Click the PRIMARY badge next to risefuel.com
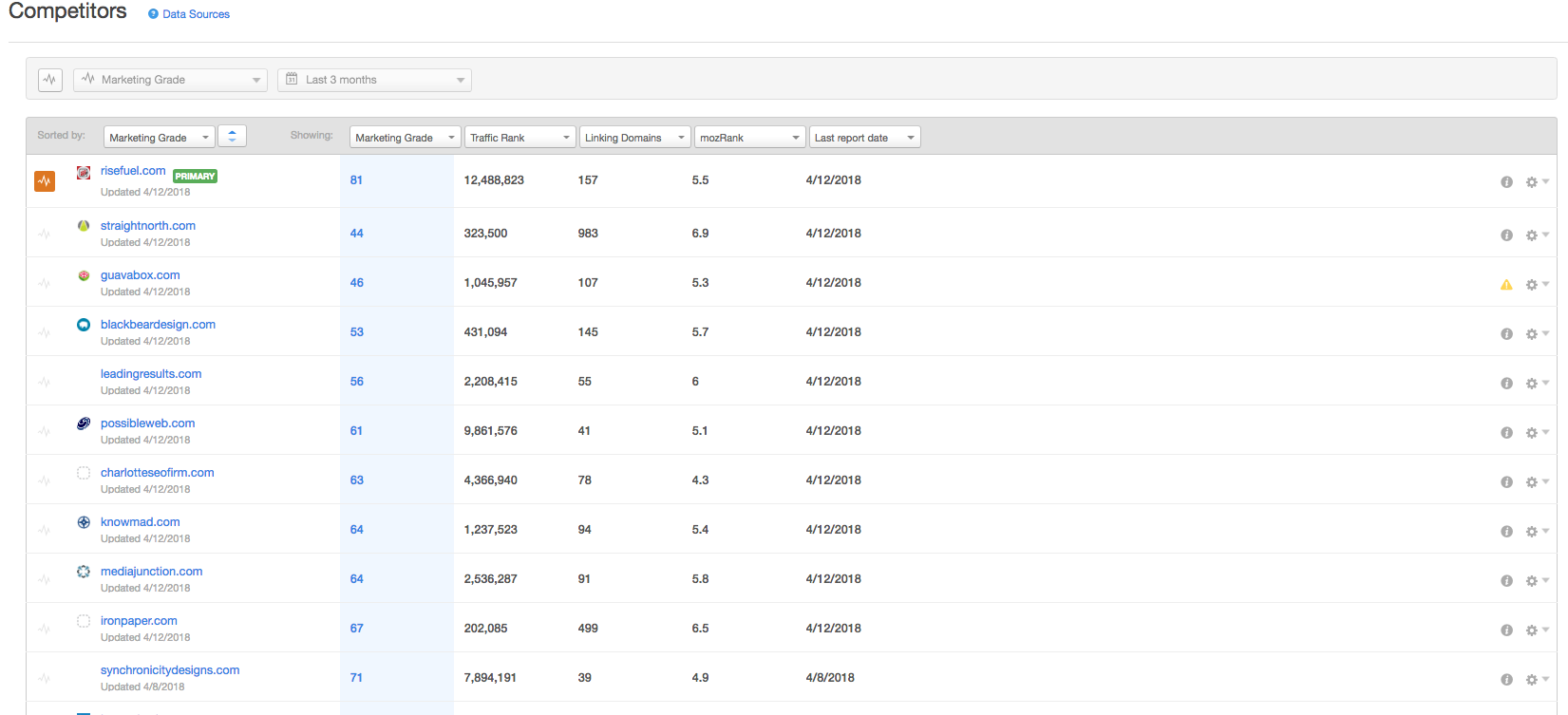 coord(195,177)
